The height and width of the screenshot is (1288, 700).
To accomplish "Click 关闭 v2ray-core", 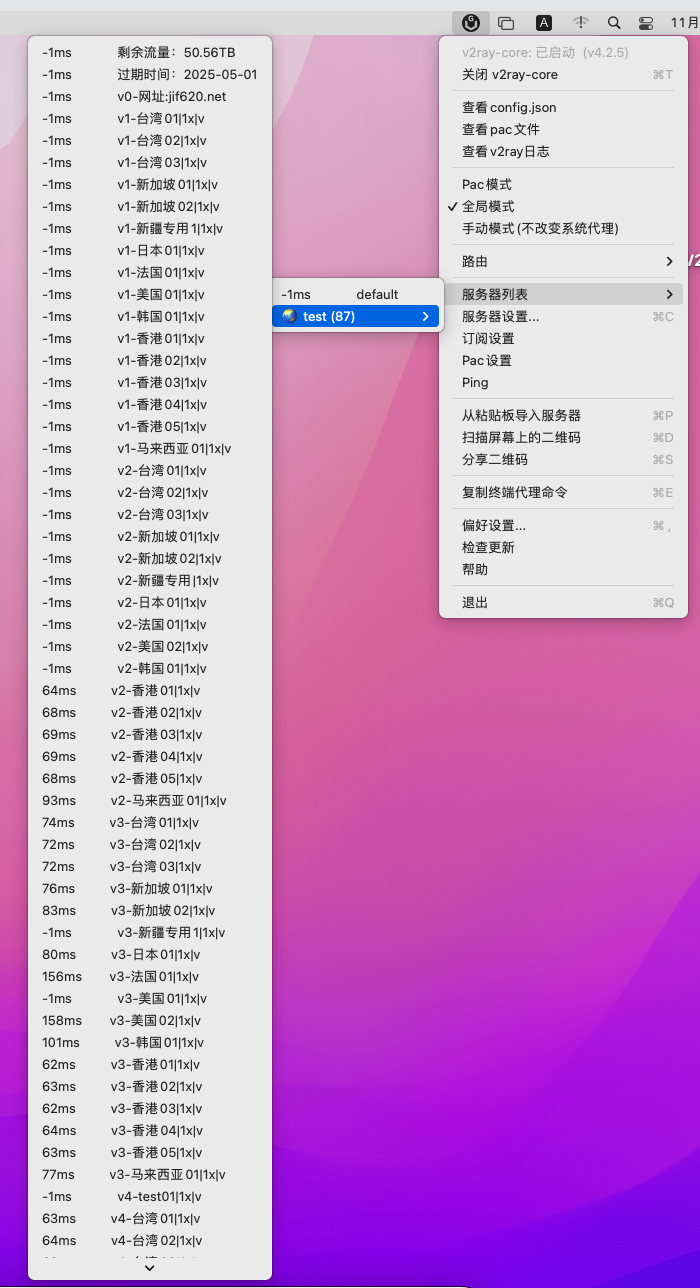I will click(510, 74).
